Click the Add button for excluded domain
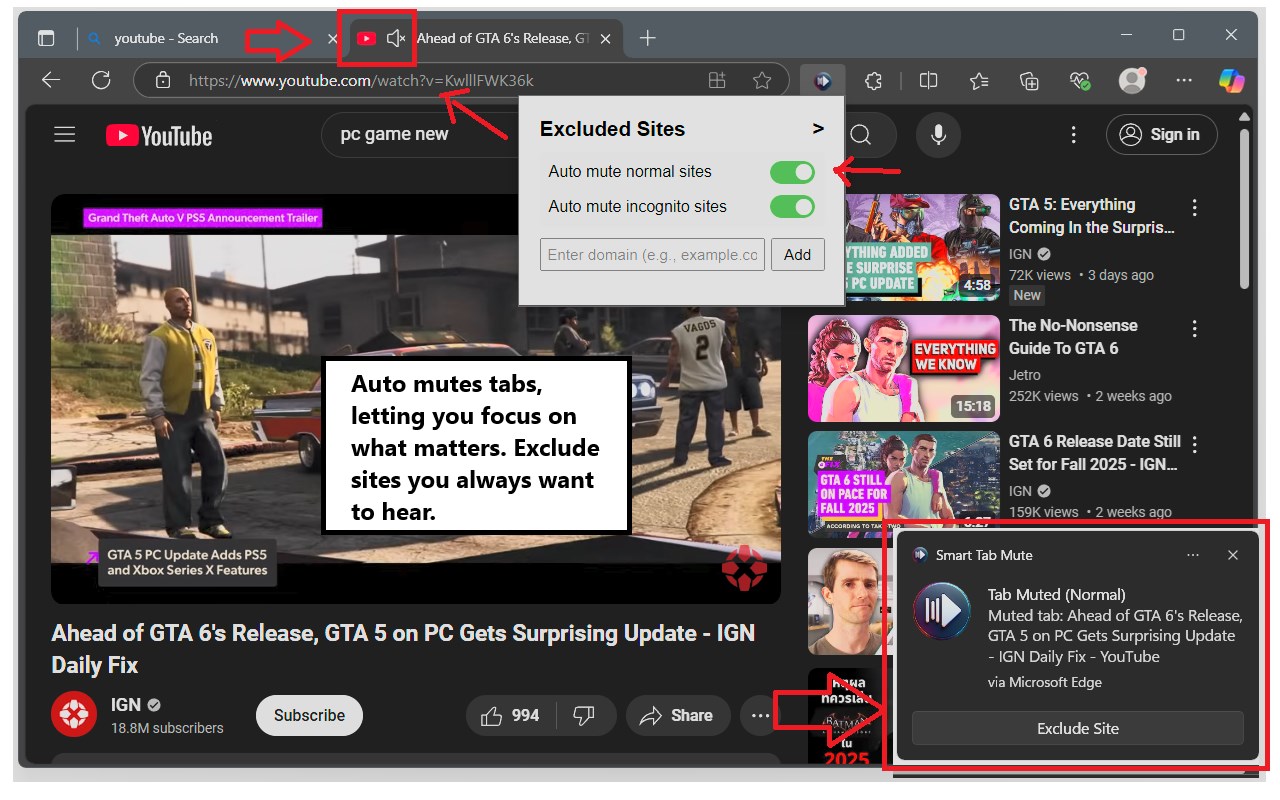The image size is (1280, 800). click(797, 254)
